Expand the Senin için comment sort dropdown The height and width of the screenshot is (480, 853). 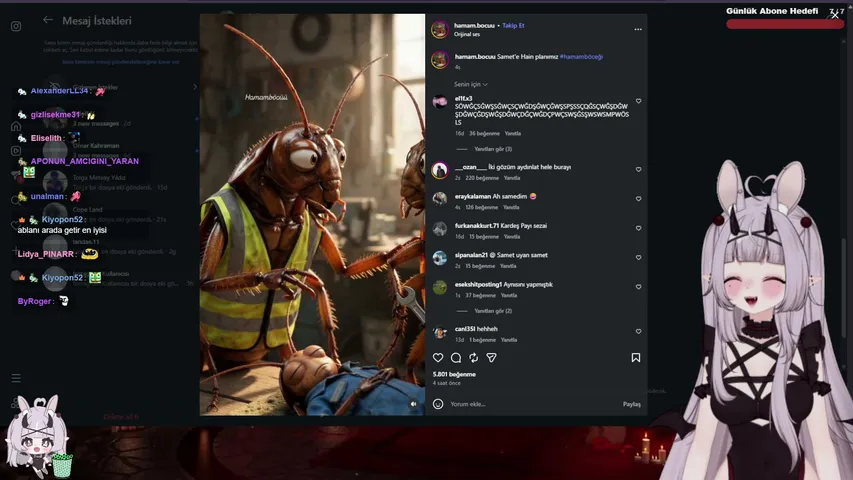471,84
